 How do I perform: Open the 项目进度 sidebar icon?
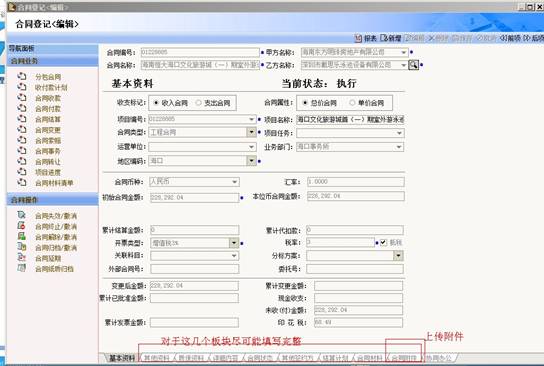click(x=22, y=172)
